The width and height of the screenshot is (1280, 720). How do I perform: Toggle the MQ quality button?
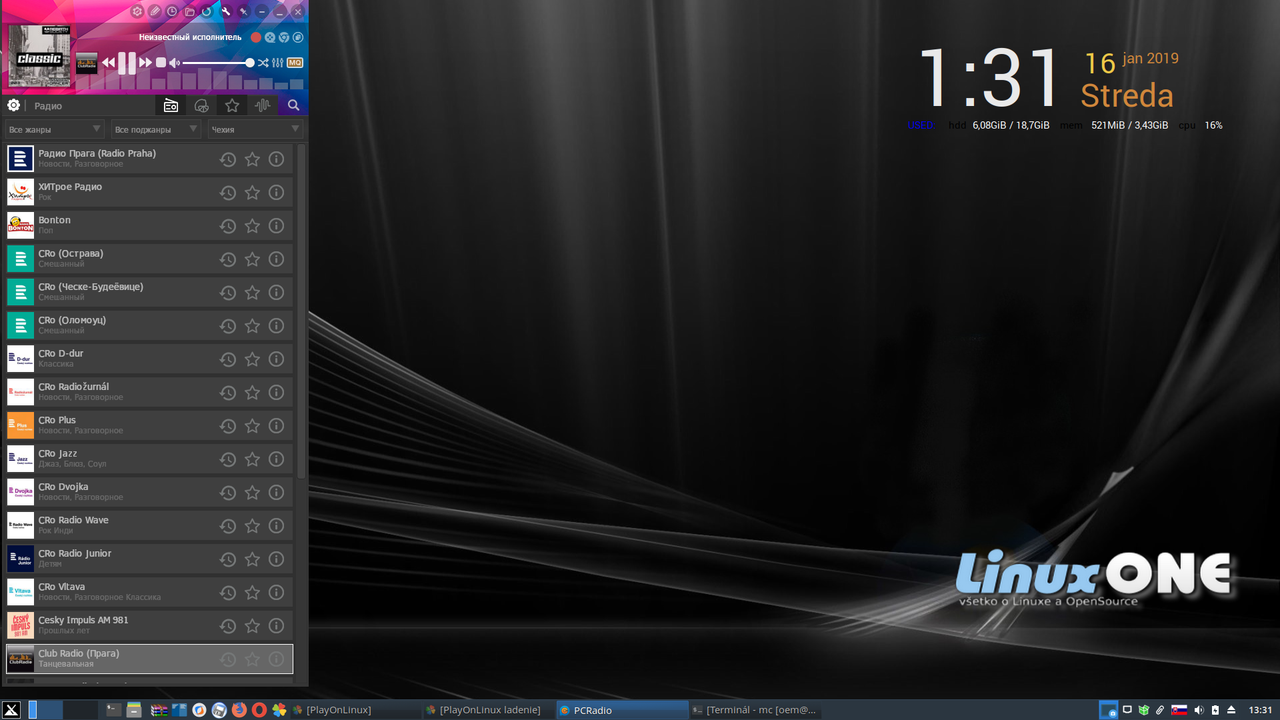tap(295, 63)
